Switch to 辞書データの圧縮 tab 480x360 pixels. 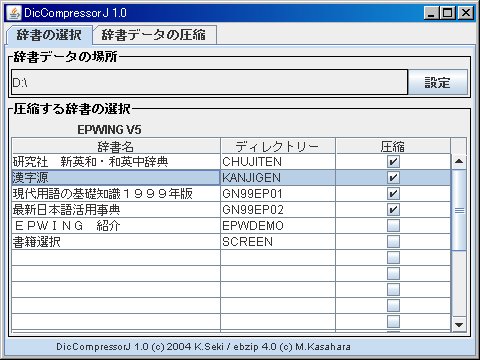click(x=155, y=35)
